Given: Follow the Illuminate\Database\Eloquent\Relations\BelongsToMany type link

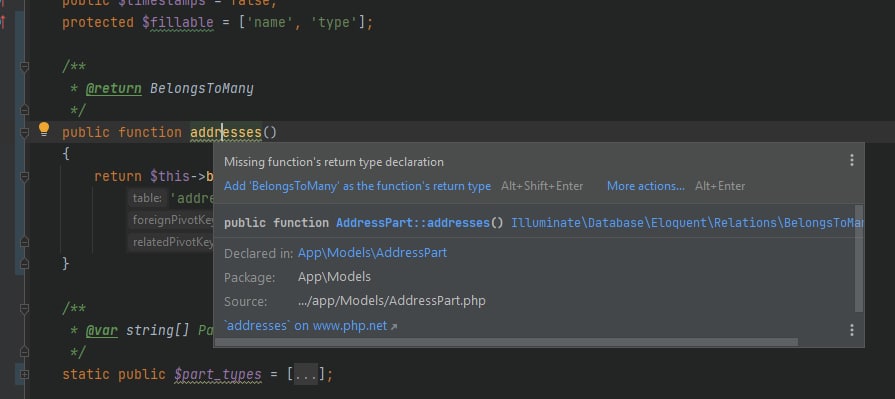Looking at the screenshot, I should click(687, 223).
